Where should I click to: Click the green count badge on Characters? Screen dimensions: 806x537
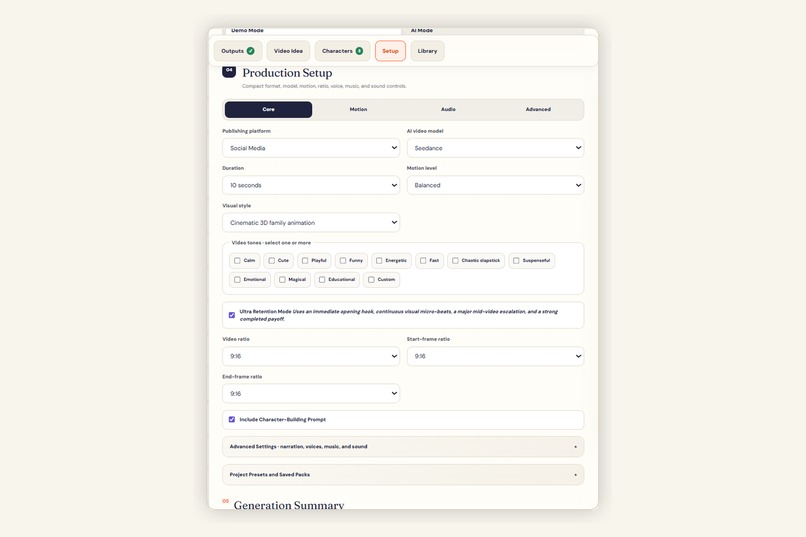359,51
